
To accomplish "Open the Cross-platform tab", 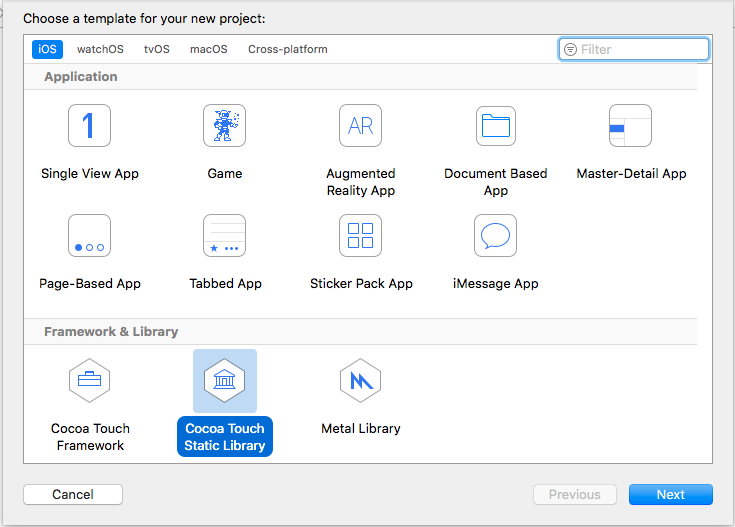I will tap(287, 49).
